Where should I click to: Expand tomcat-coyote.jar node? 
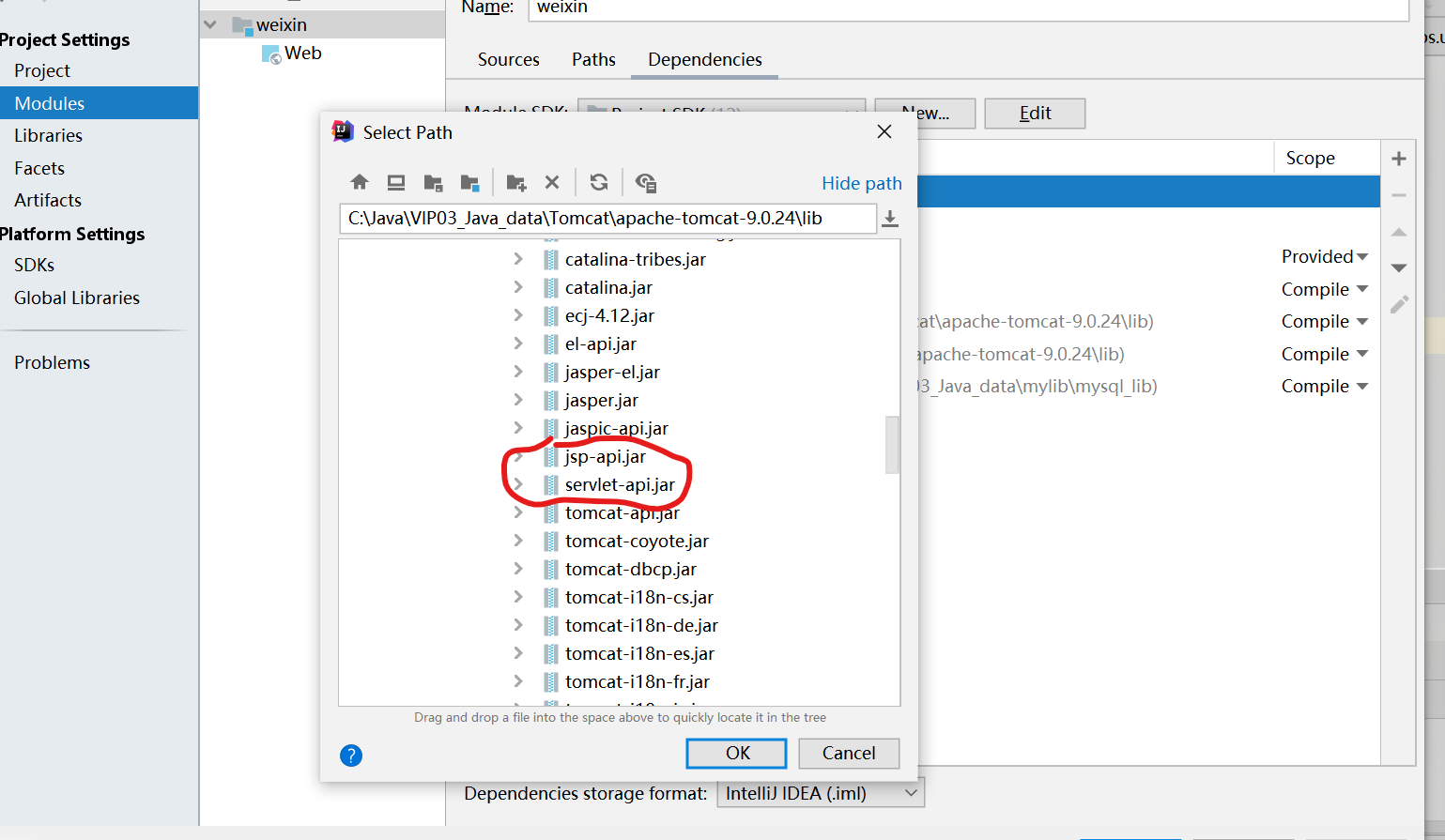(x=518, y=541)
